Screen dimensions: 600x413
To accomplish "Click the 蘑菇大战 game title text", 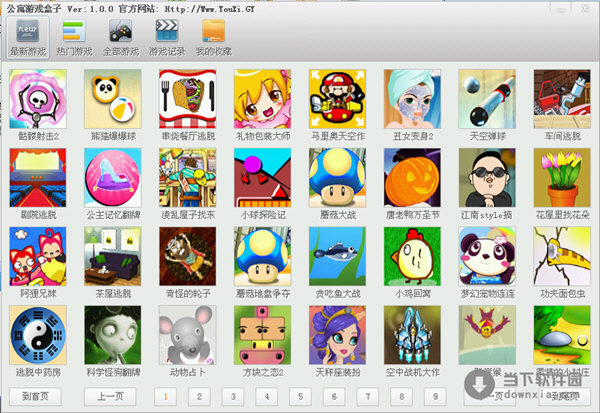I will pos(338,215).
